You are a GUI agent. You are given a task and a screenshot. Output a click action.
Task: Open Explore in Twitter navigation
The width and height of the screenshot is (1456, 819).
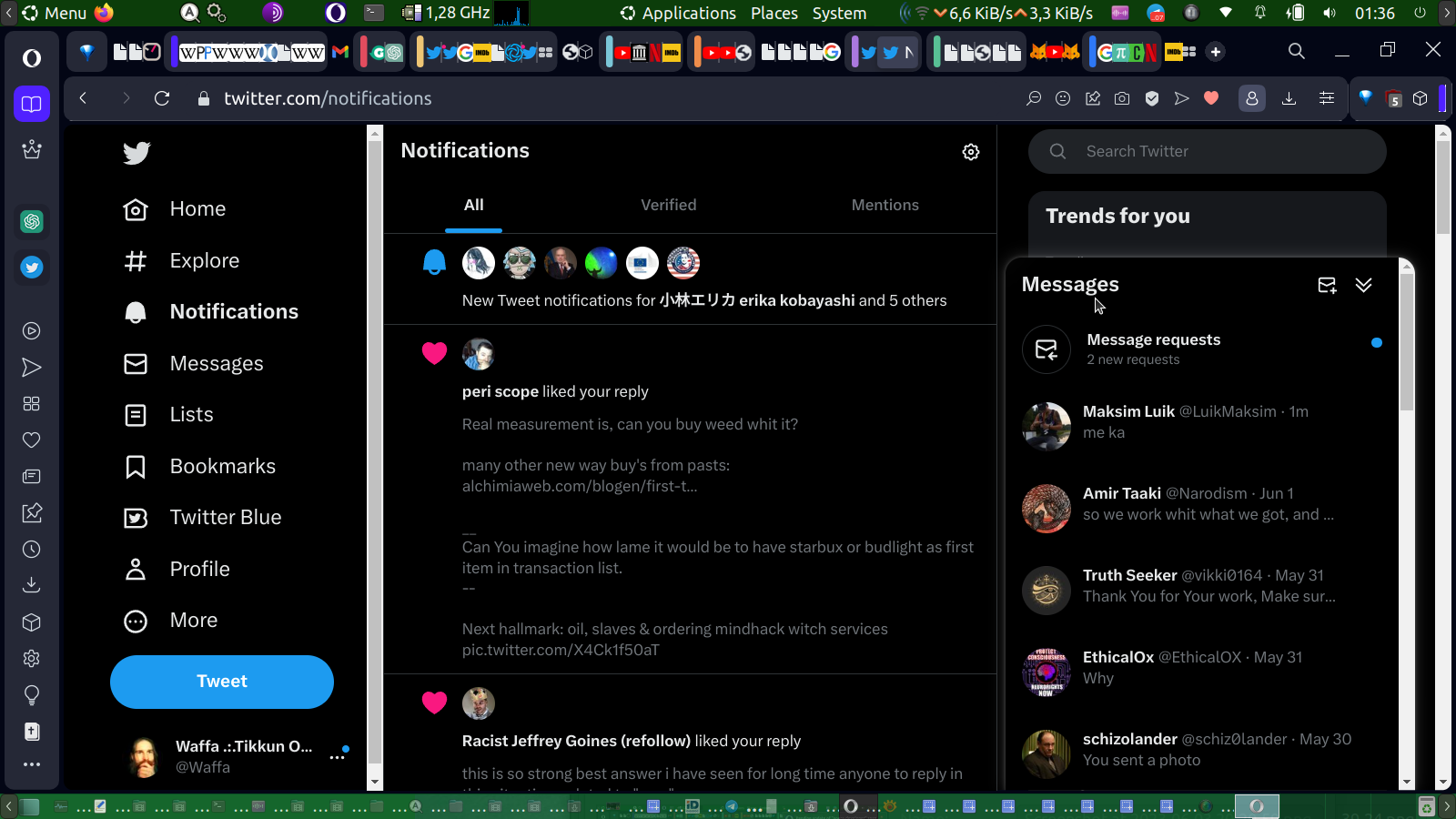coord(182,261)
